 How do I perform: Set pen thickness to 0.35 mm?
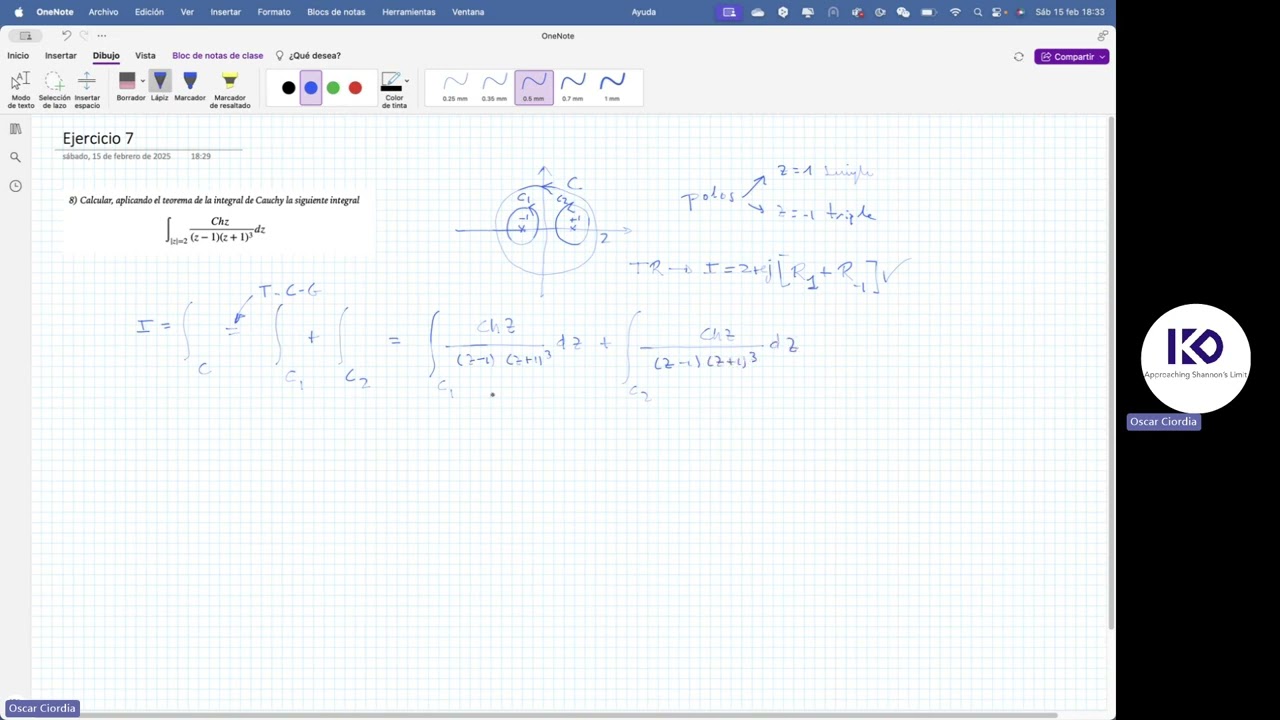click(494, 87)
